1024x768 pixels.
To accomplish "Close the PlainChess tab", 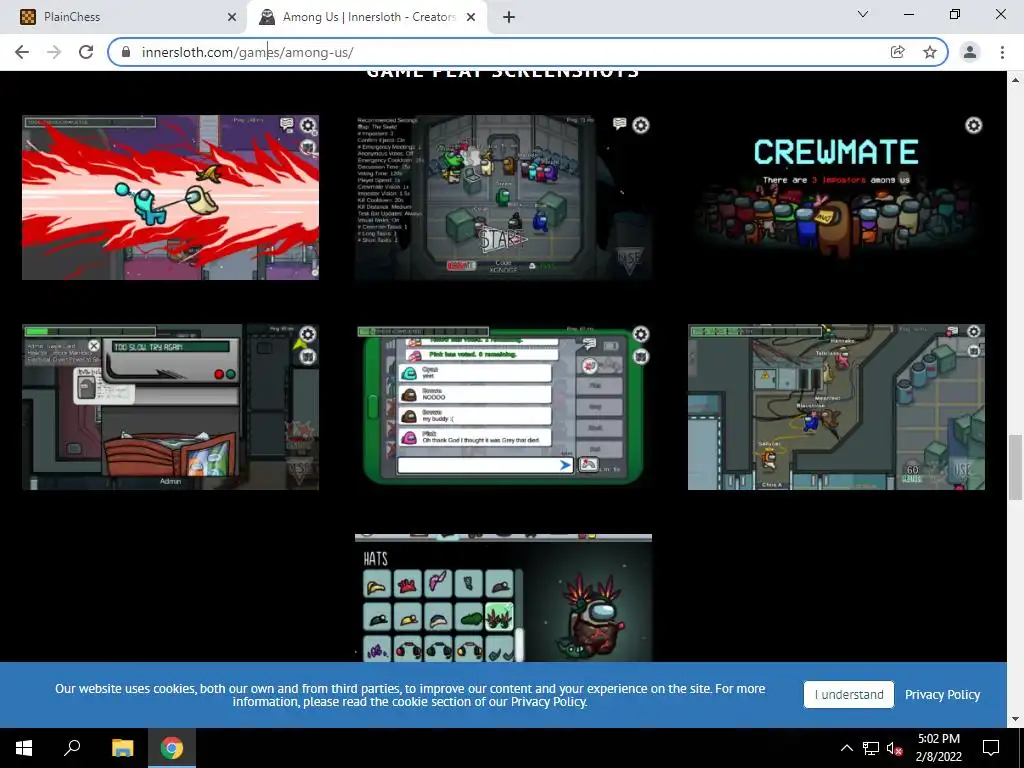I will coord(232,18).
